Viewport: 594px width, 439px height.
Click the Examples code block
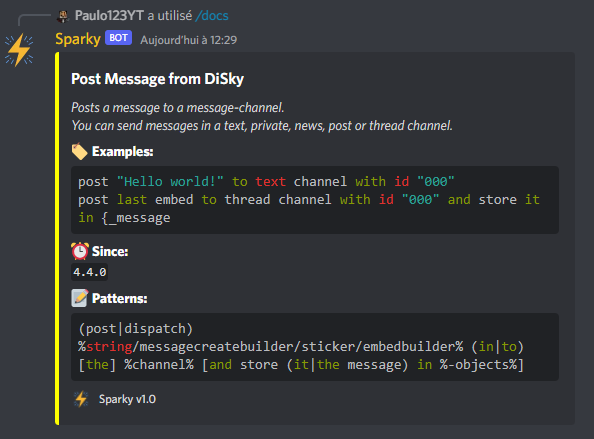point(315,200)
